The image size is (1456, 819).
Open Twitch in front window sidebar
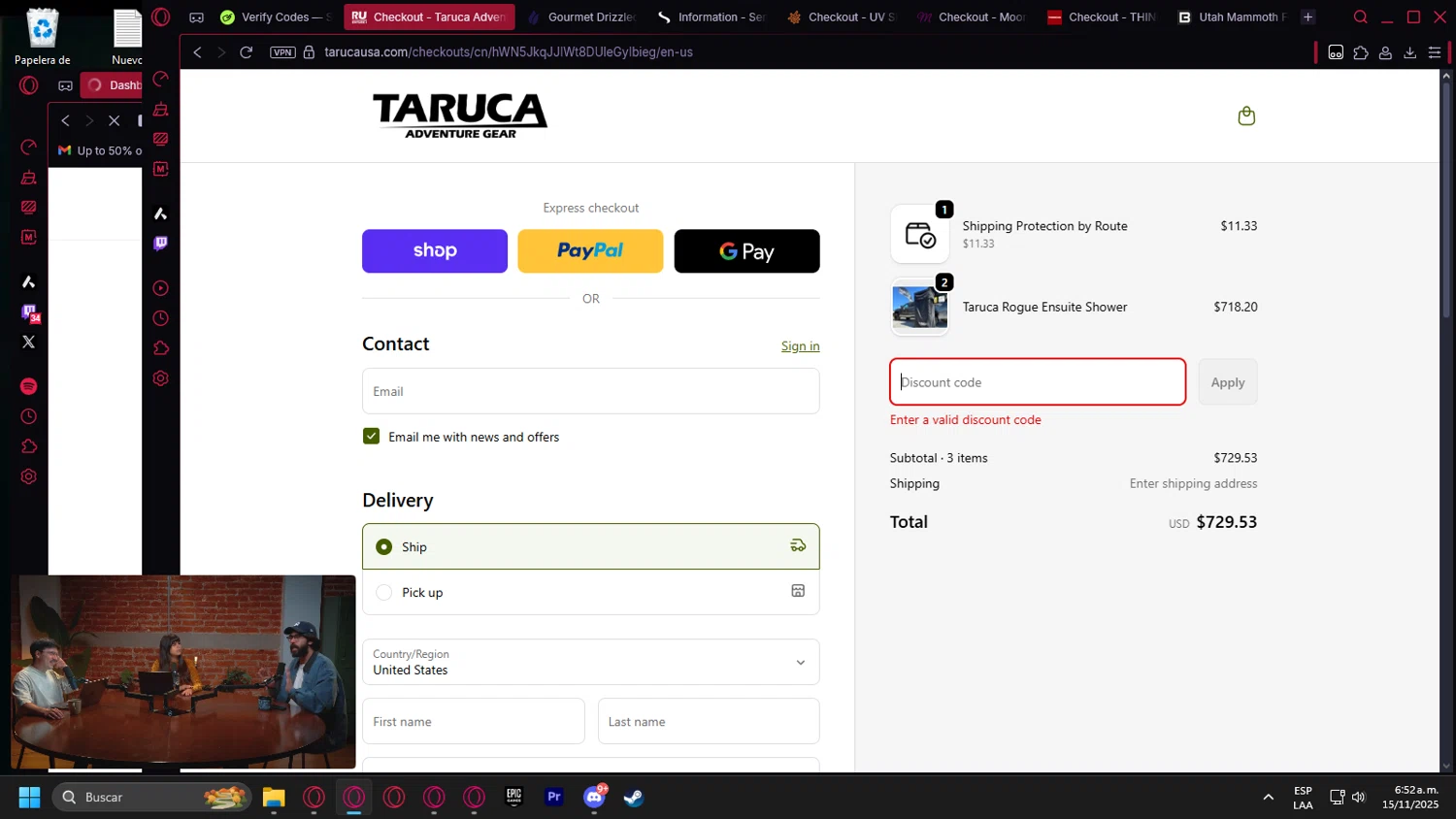161,243
